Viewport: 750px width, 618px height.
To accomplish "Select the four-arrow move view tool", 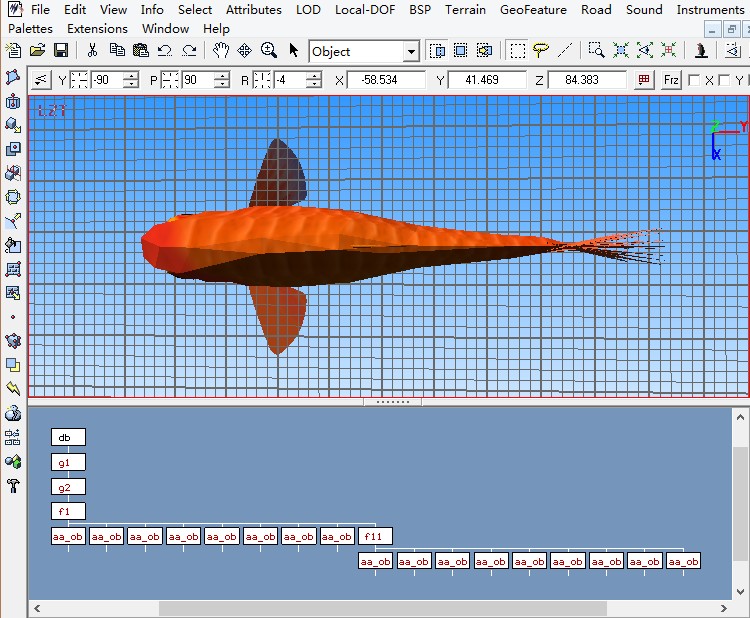I will 244,50.
